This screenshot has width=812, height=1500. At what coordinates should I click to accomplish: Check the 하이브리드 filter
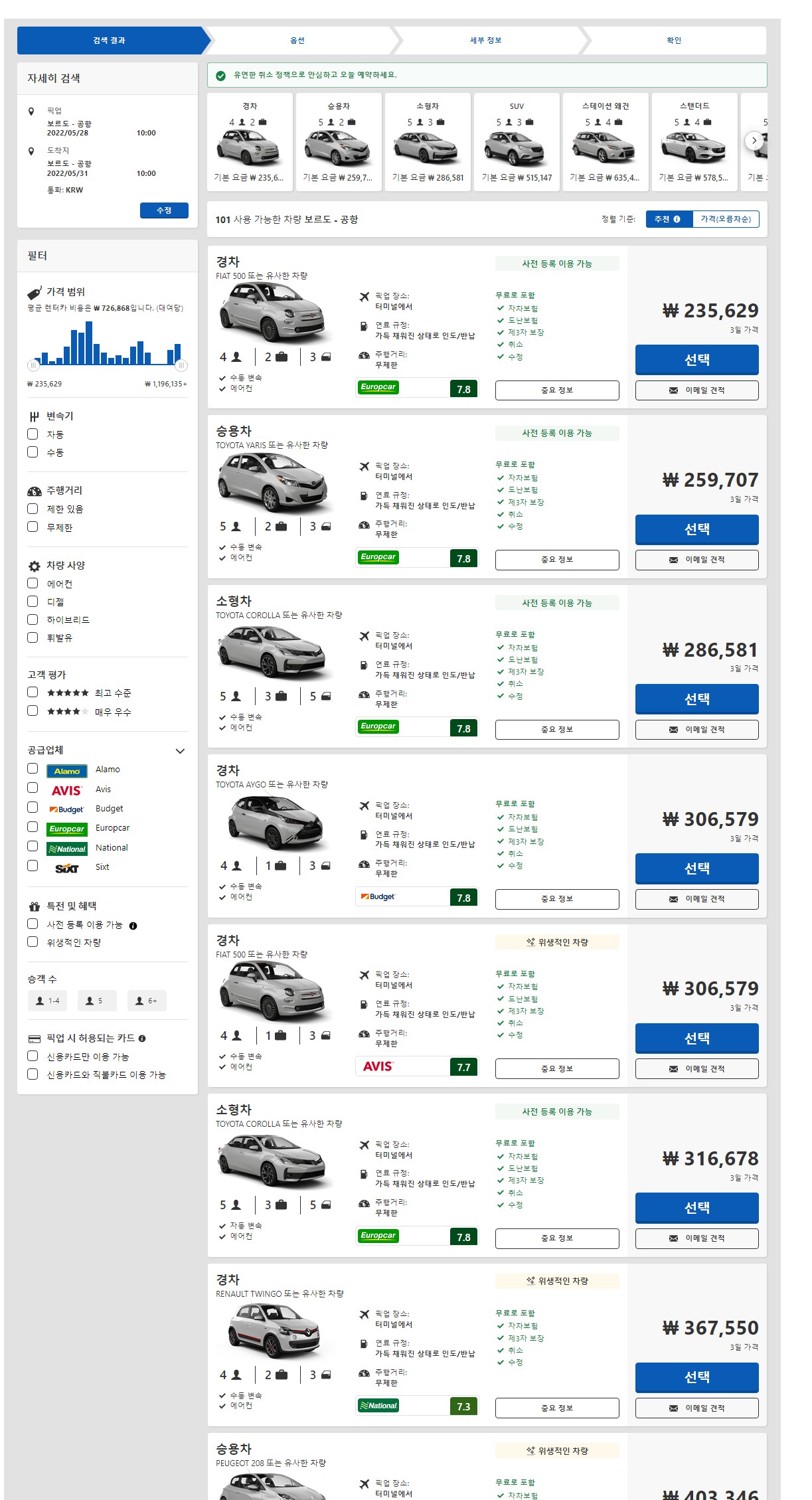tap(33, 619)
